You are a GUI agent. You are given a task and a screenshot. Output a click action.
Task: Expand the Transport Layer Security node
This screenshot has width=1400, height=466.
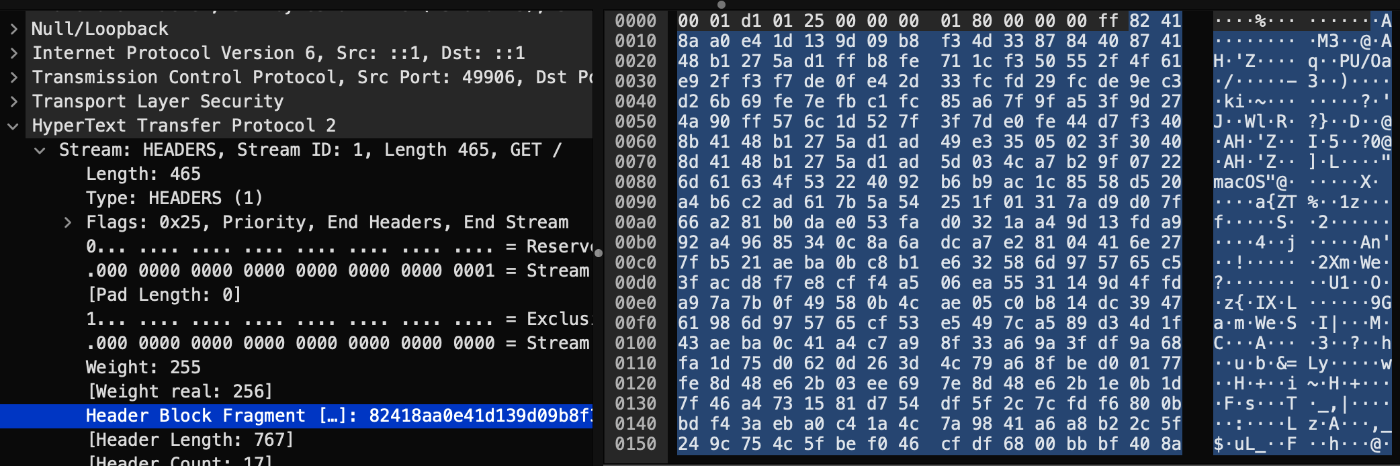tap(14, 101)
